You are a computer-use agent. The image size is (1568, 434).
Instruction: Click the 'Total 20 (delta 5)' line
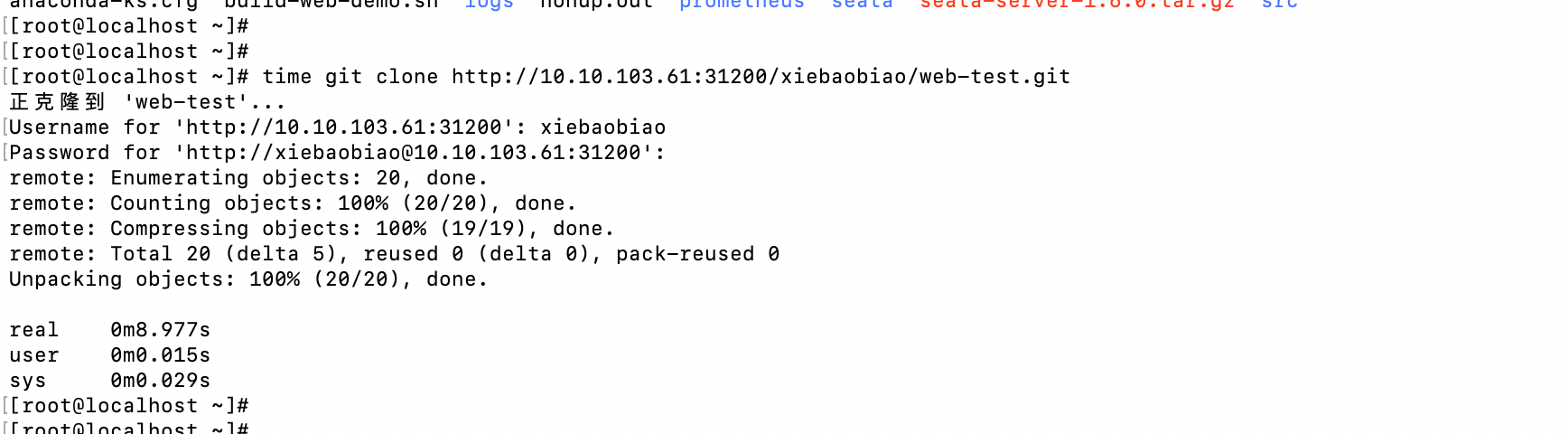coord(395,254)
